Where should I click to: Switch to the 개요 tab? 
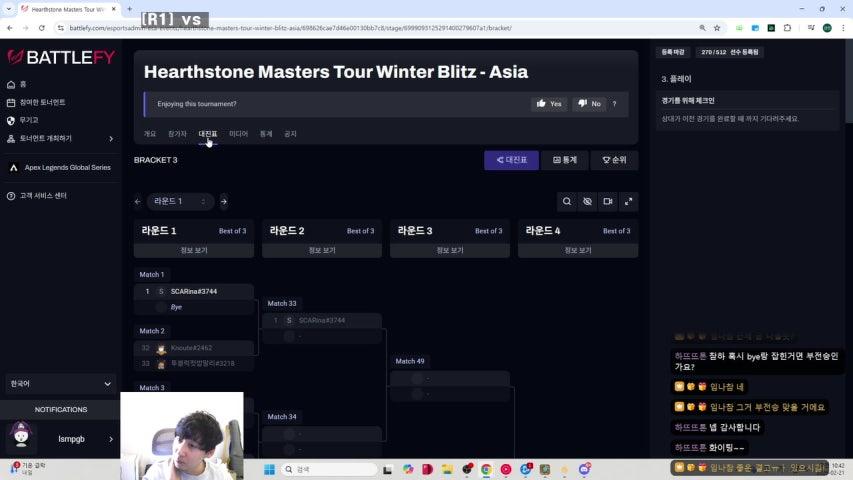coord(150,134)
